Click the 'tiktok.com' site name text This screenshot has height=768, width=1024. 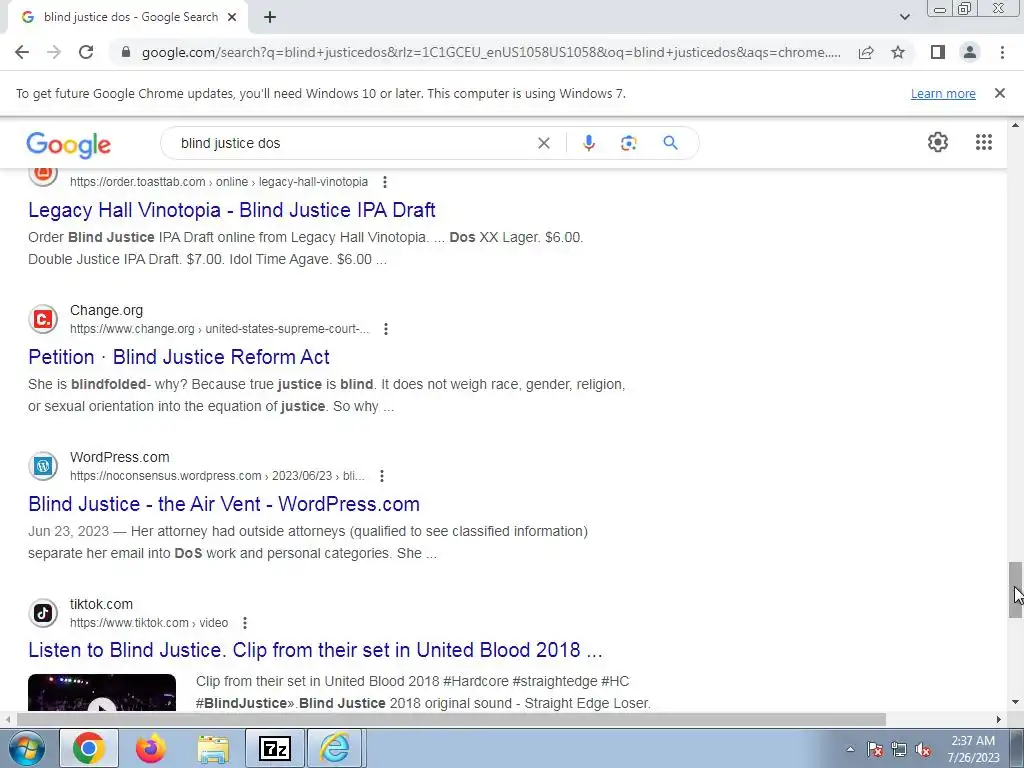101,604
